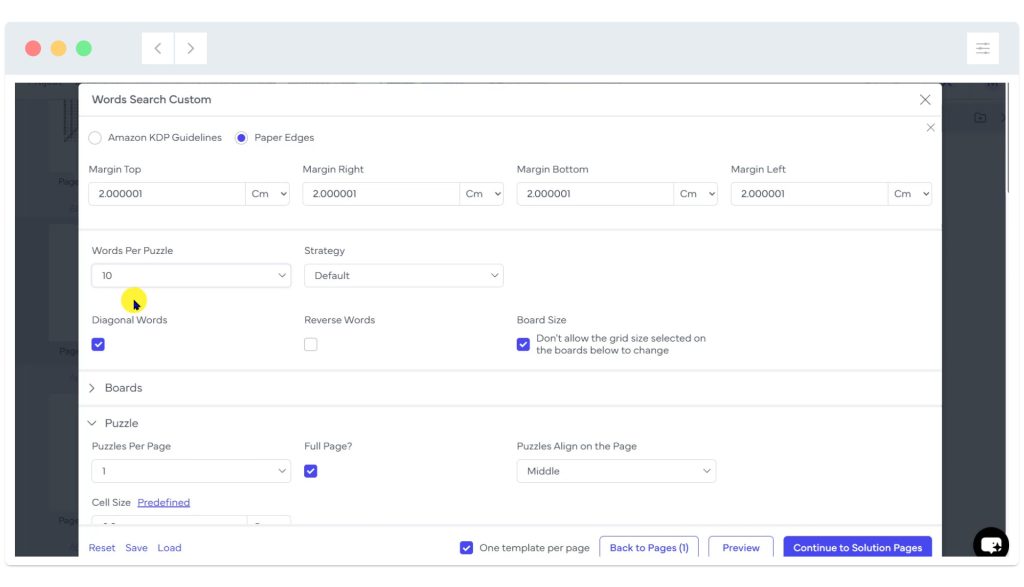This screenshot has height=587, width=1024.
Task: Toggle the Diagonal Words checkbox
Action: (x=98, y=344)
